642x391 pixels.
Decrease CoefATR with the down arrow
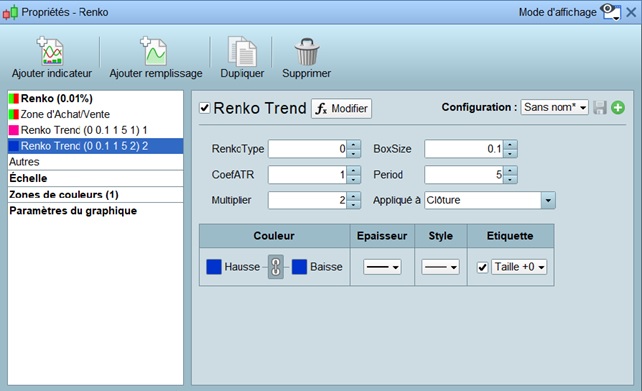[353, 179]
